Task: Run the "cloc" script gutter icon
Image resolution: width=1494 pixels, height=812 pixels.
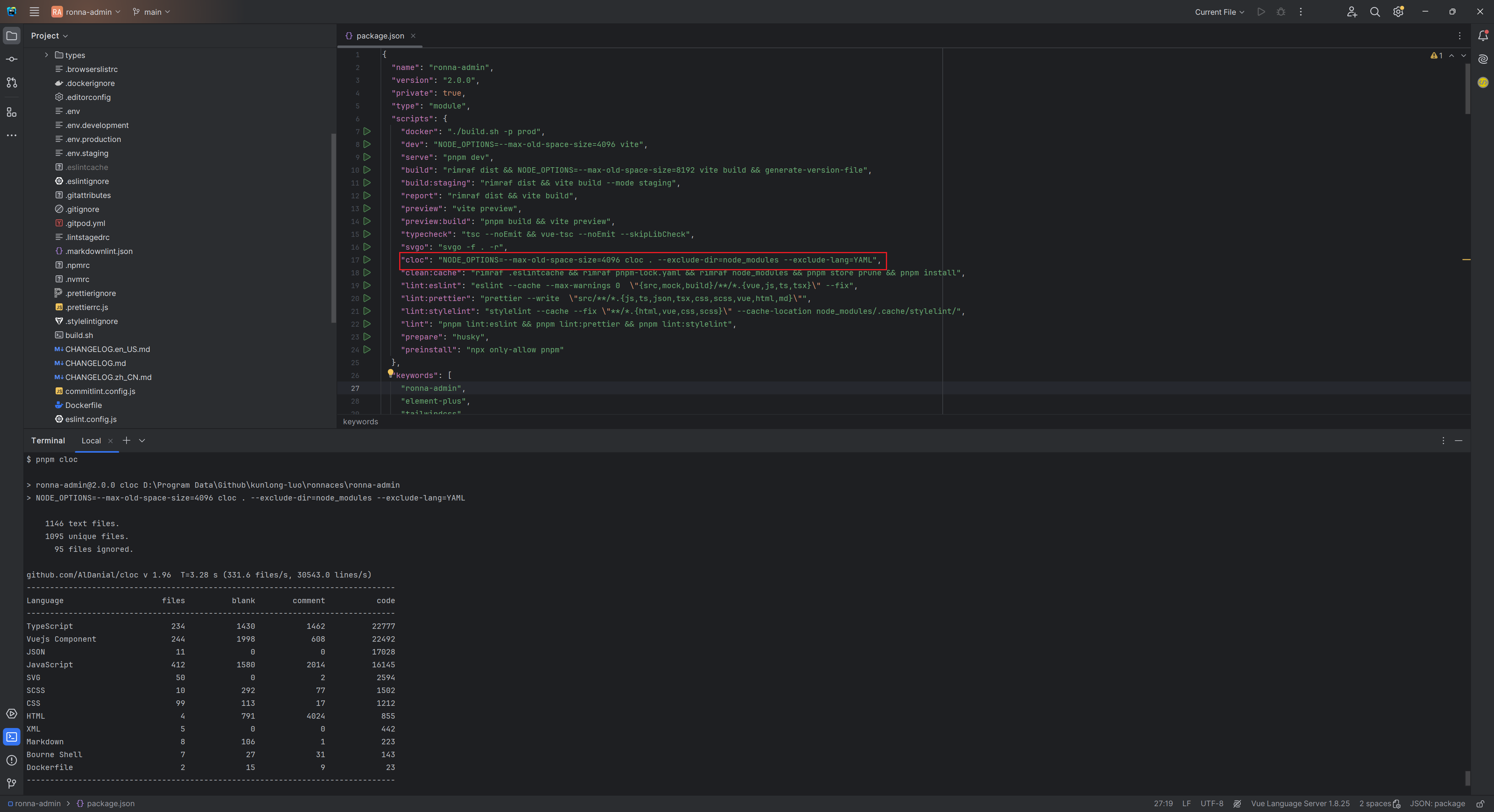Action: tap(367, 260)
